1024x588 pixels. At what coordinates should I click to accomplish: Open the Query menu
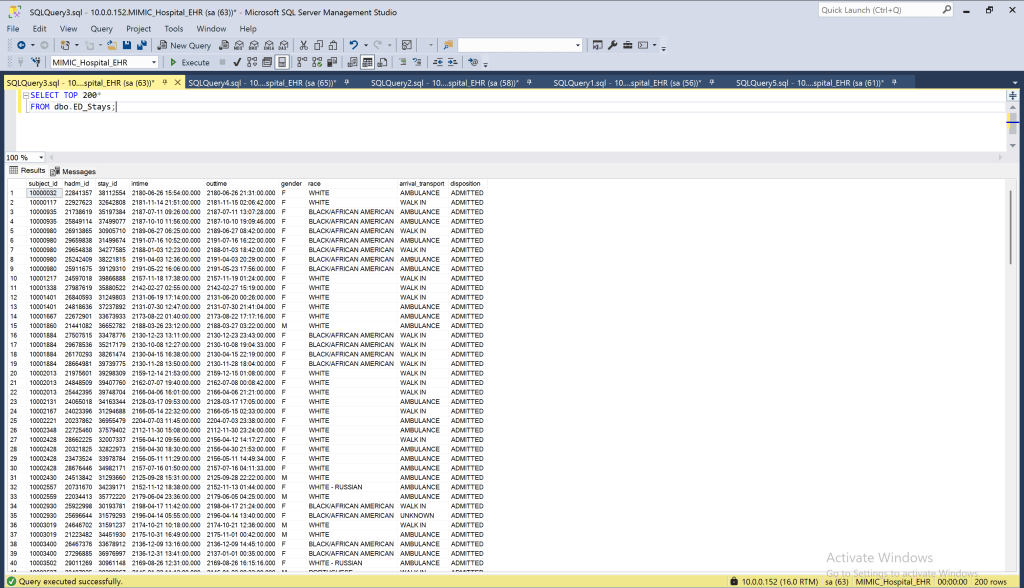click(101, 29)
